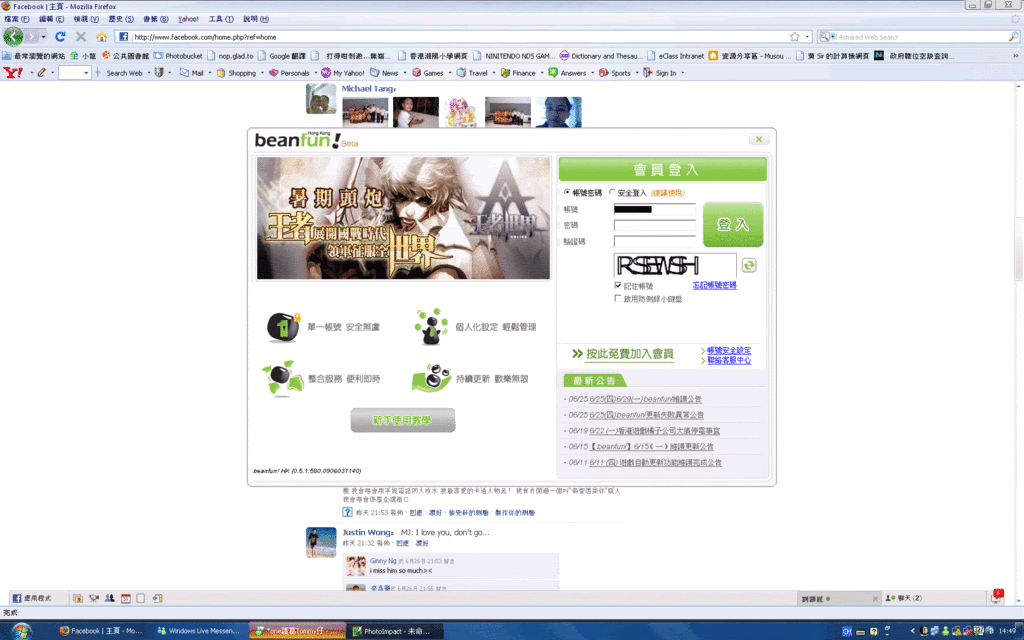Open the 工具 (T) menu
Viewport: 1024px width, 640px height.
point(221,19)
